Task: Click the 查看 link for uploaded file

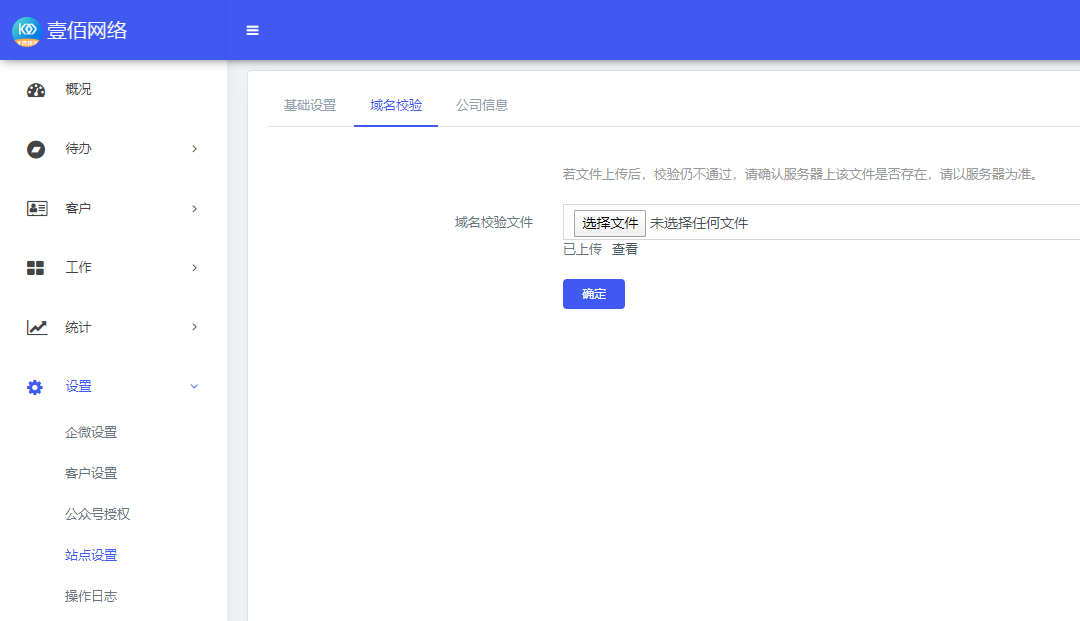Action: (x=625, y=249)
